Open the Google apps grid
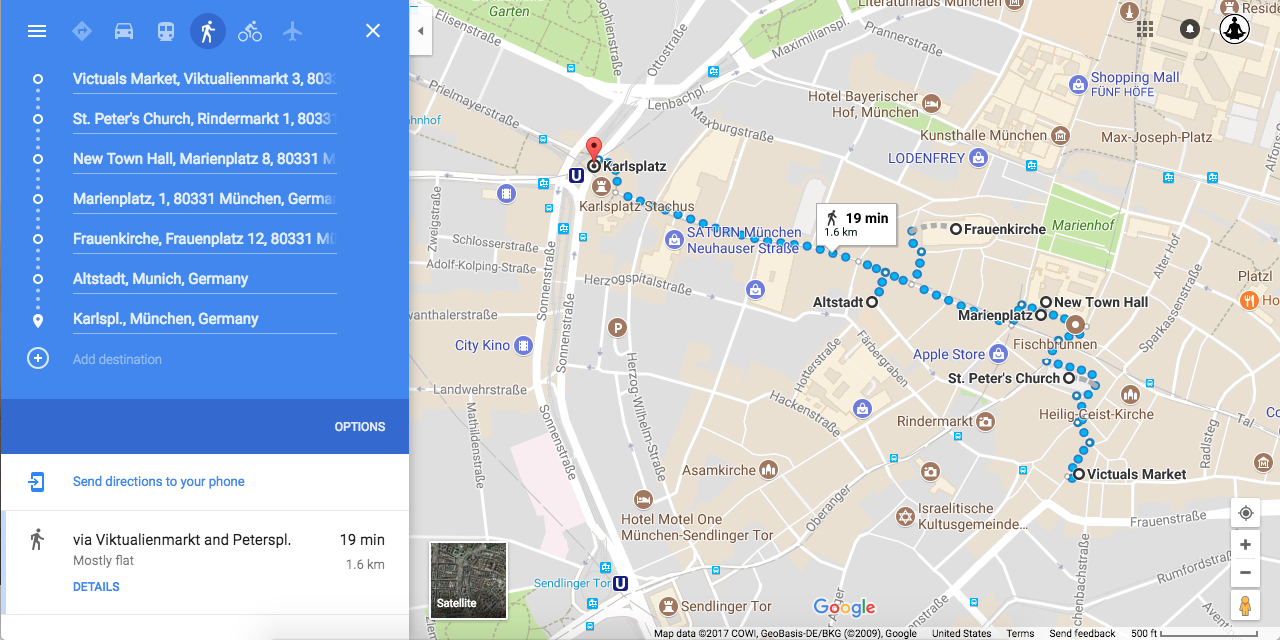 click(x=1145, y=29)
